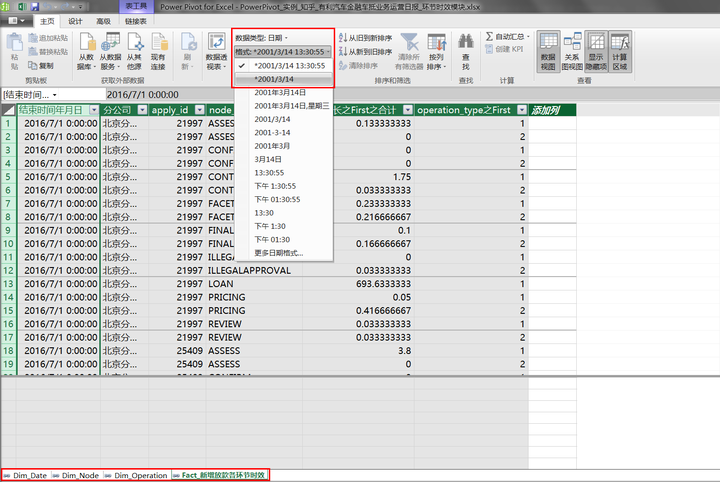The height and width of the screenshot is (482, 720).
Task: Select format *2001/3/14 in list
Action: click(x=283, y=79)
